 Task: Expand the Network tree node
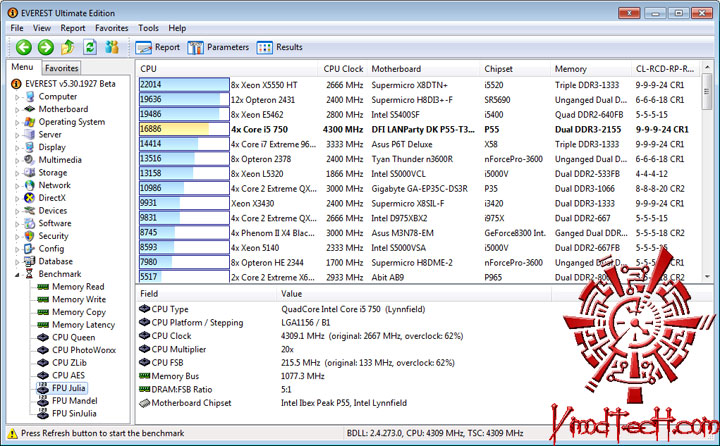(17, 186)
